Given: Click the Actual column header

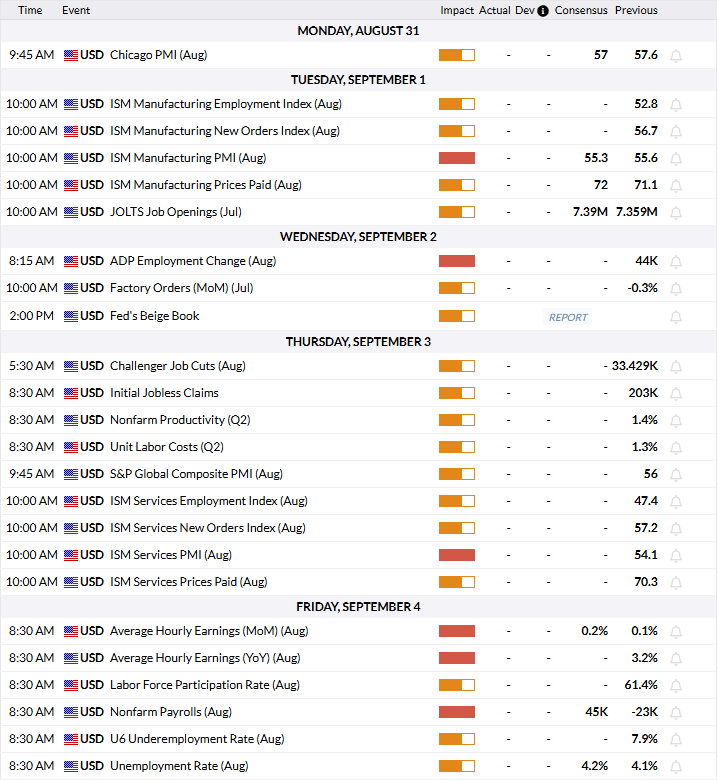Looking at the screenshot, I should point(495,10).
